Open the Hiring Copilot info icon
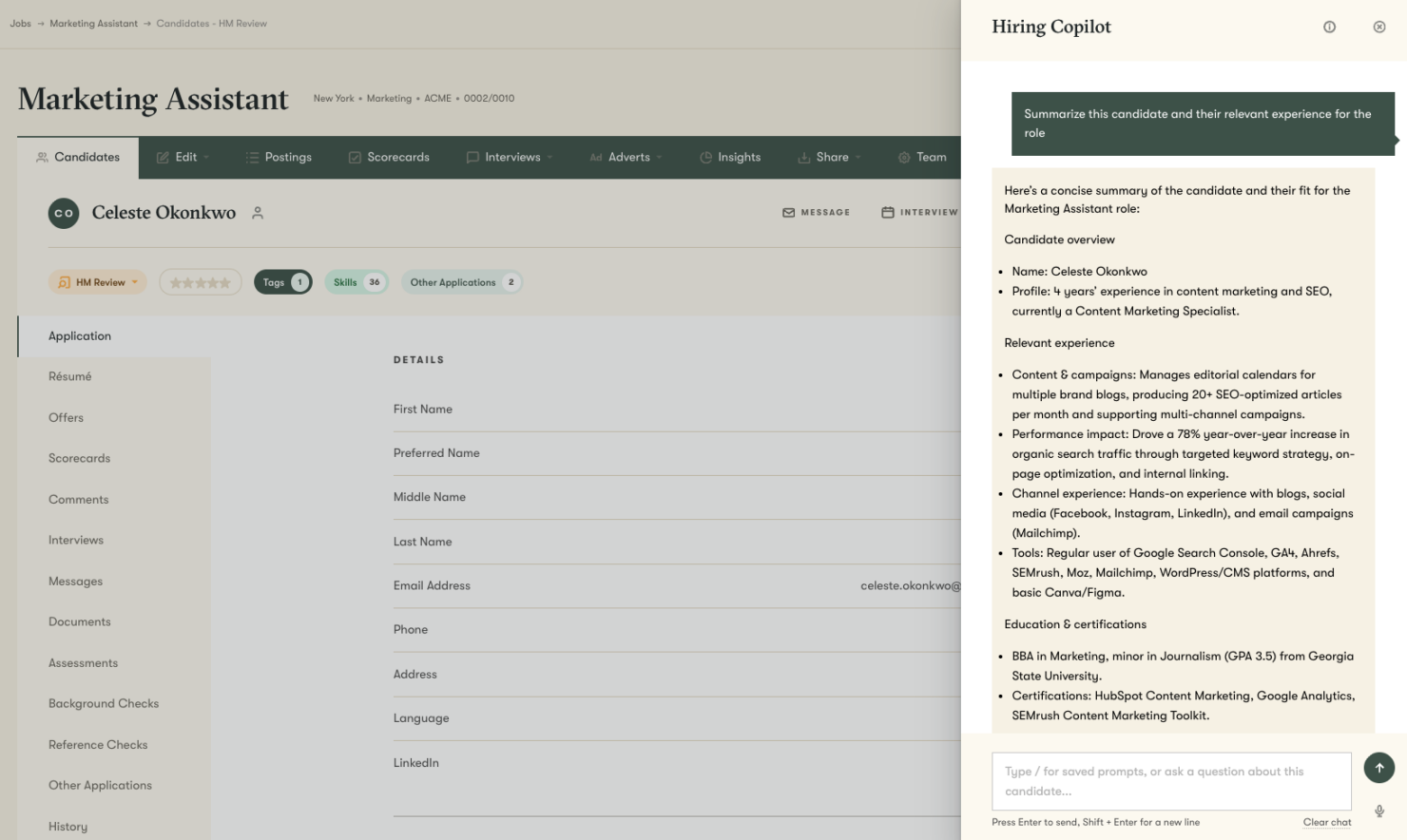The image size is (1407, 840). coord(1328,27)
